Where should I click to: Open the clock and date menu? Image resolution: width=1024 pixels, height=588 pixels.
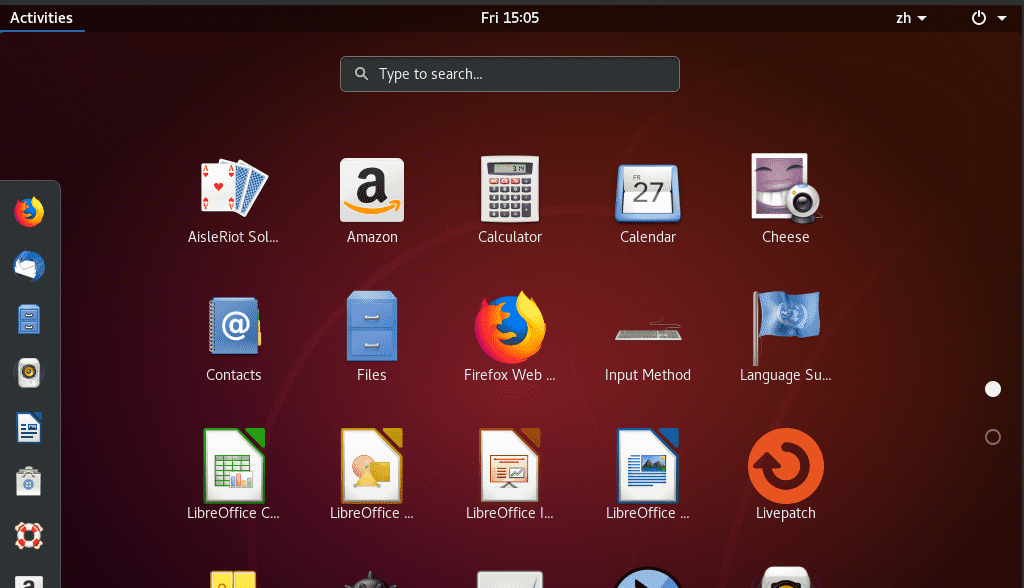[509, 17]
